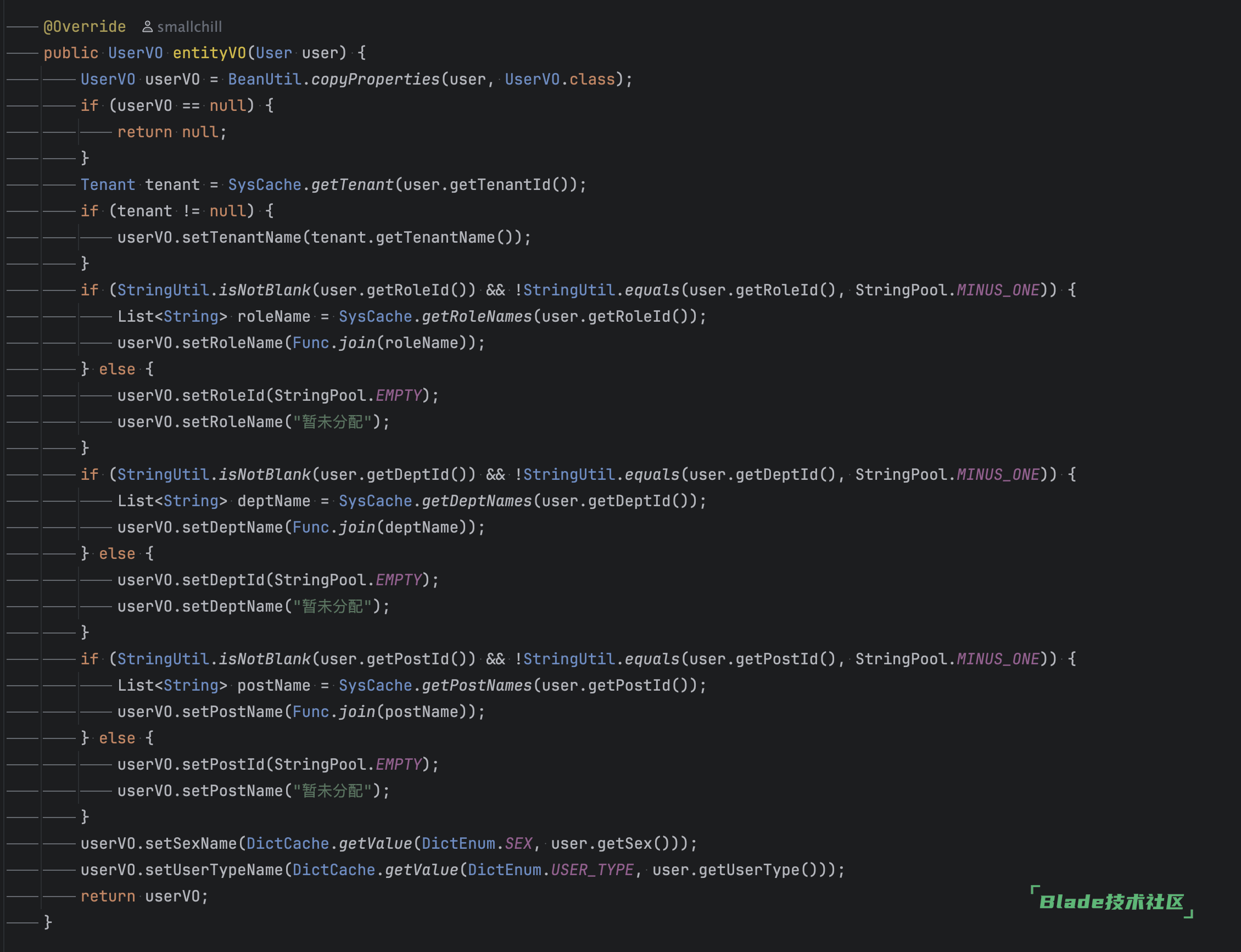The height and width of the screenshot is (952, 1241).
Task: Click setSexName method call
Action: pos(191,844)
